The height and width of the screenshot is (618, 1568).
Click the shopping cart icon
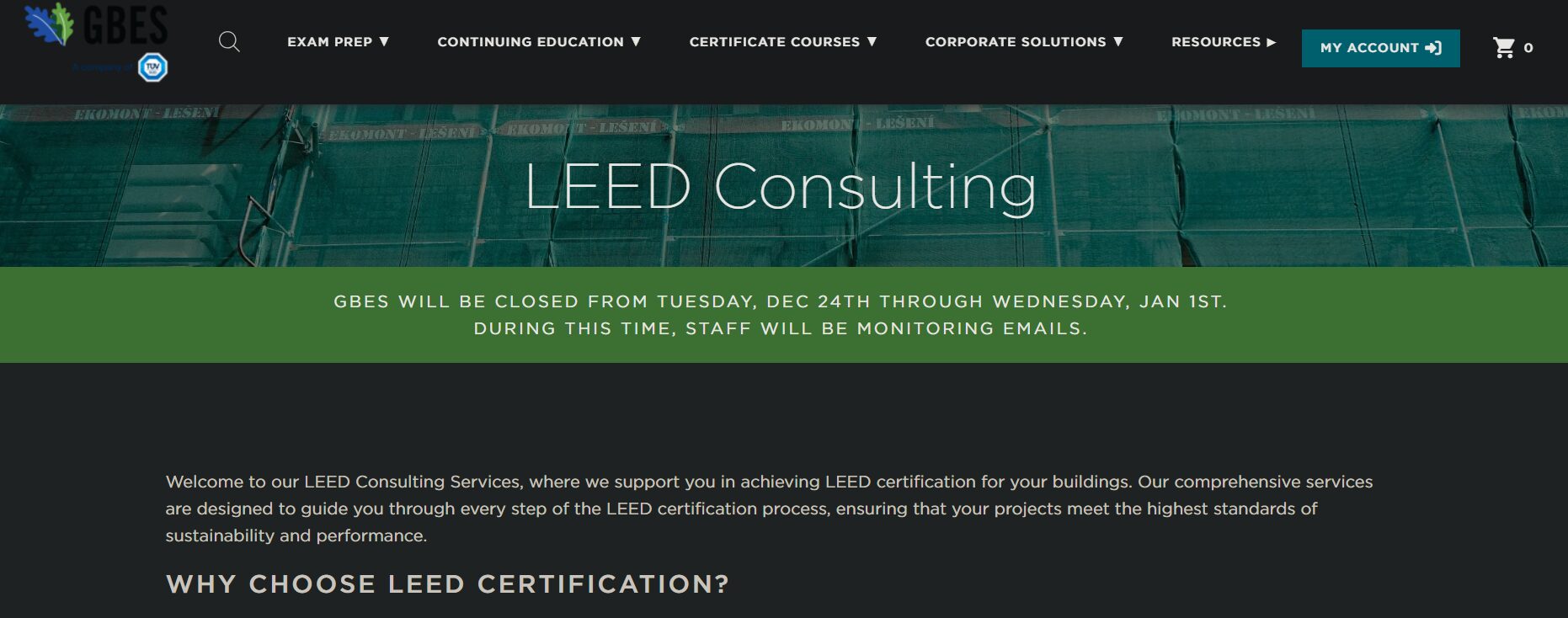click(1504, 48)
